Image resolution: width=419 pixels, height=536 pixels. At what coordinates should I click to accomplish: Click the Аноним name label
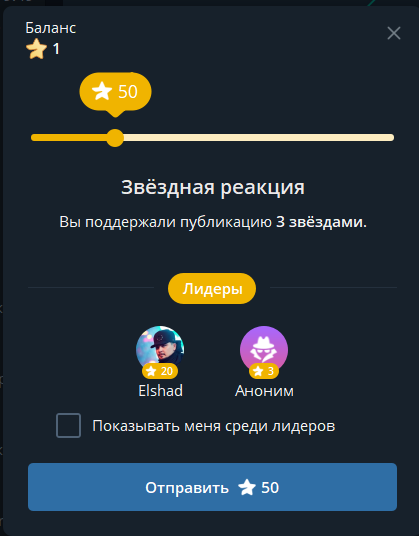click(x=264, y=391)
